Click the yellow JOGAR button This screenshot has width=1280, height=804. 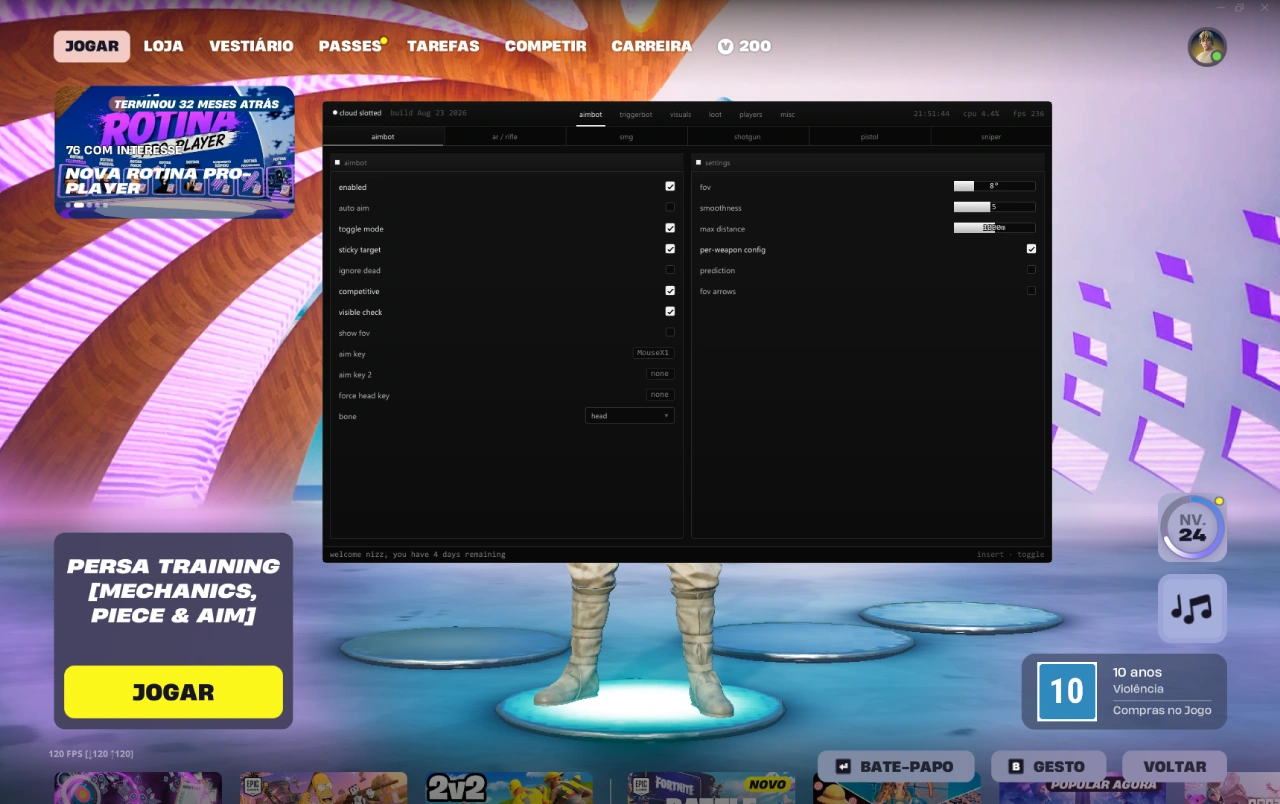pyautogui.click(x=173, y=692)
